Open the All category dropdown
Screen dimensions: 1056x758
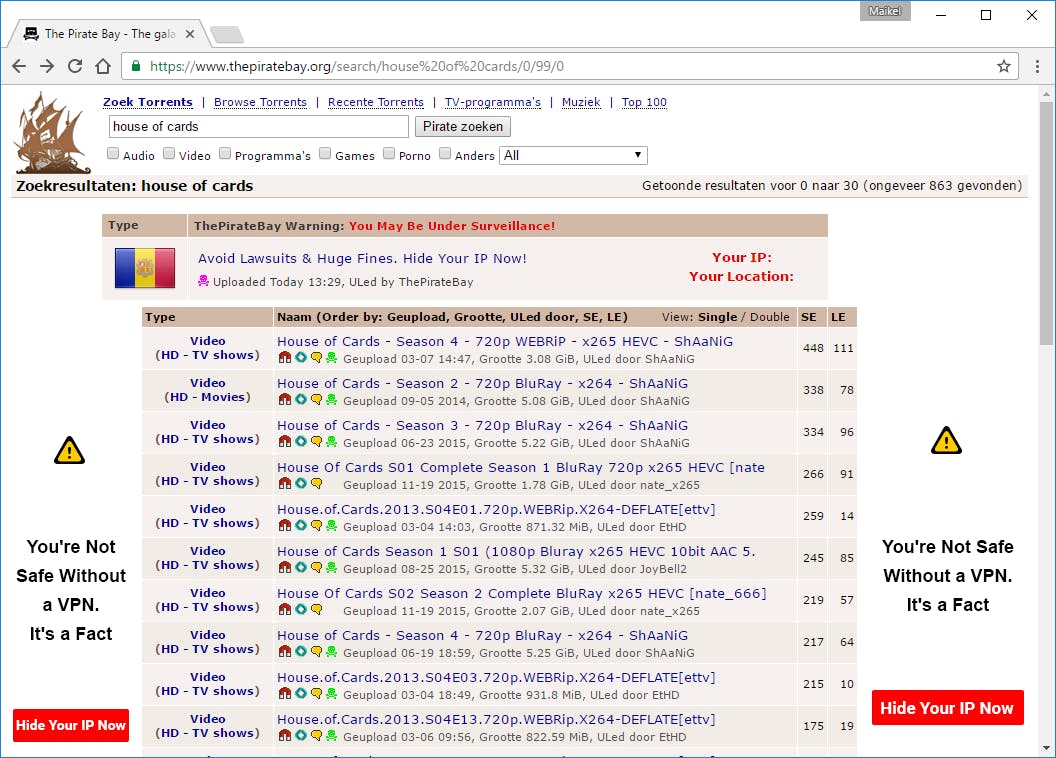573,156
